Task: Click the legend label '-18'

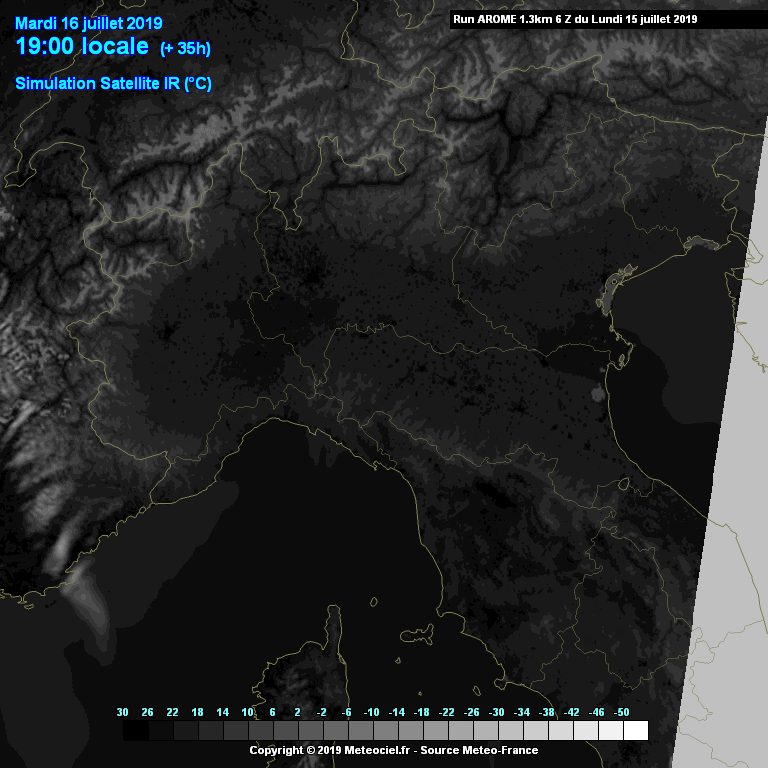Action: [422, 712]
